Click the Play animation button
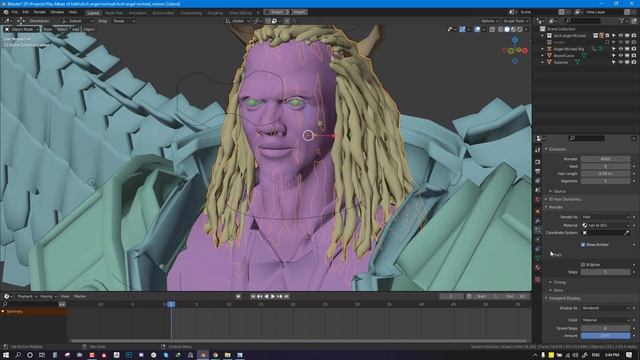The image size is (640, 360). (273, 296)
